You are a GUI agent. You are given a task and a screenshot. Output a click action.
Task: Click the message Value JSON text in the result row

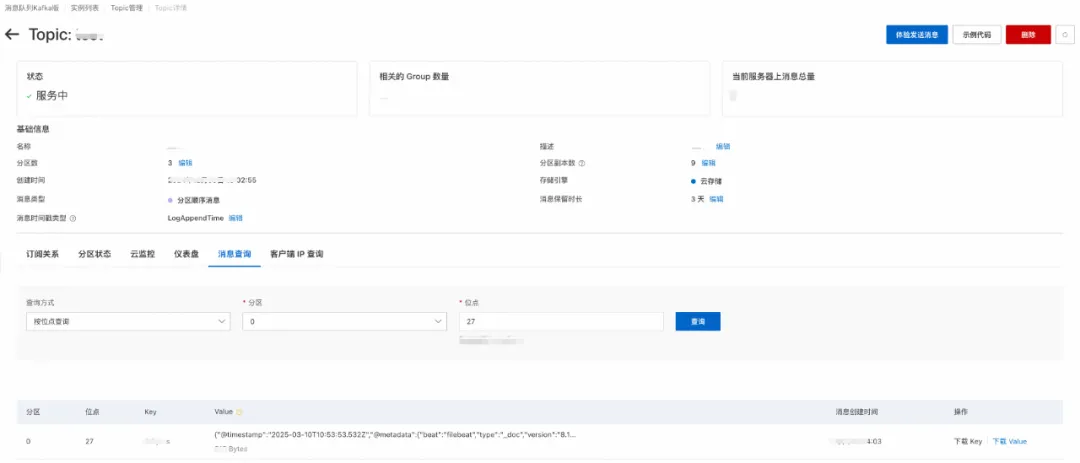(x=395, y=435)
